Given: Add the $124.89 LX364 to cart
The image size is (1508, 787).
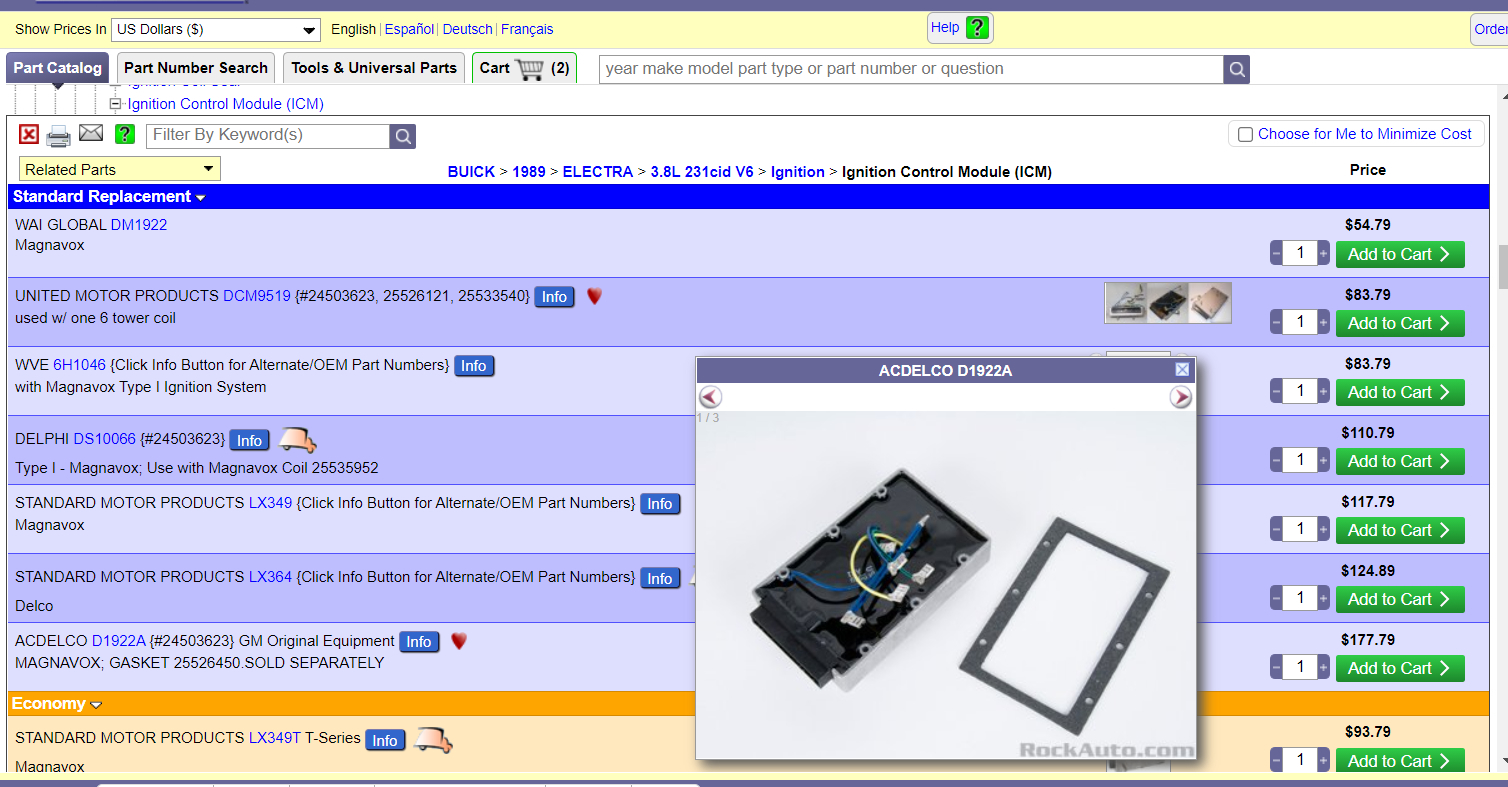Looking at the screenshot, I should [1400, 599].
